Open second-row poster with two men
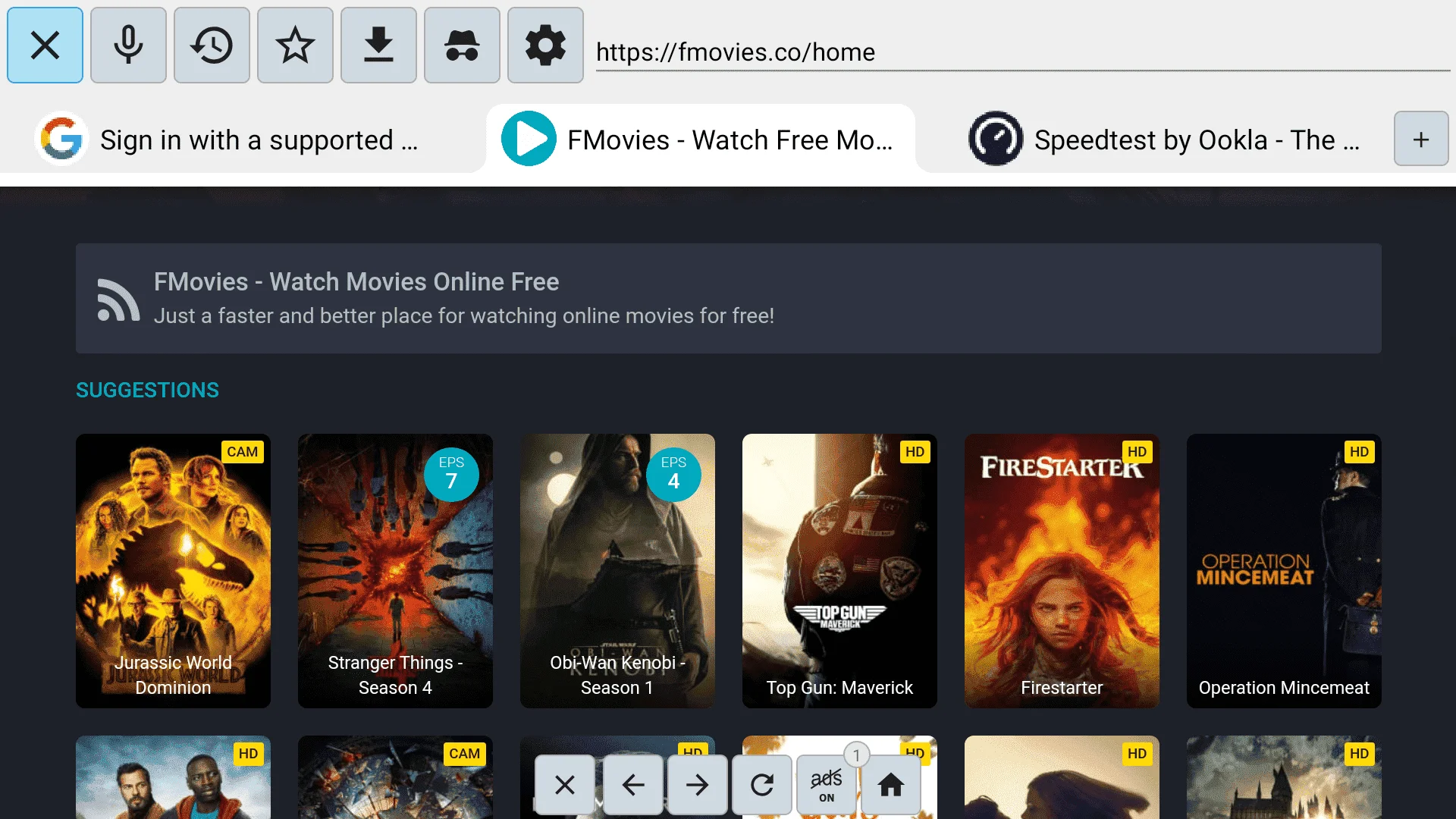The height and width of the screenshot is (819, 1456). click(173, 777)
